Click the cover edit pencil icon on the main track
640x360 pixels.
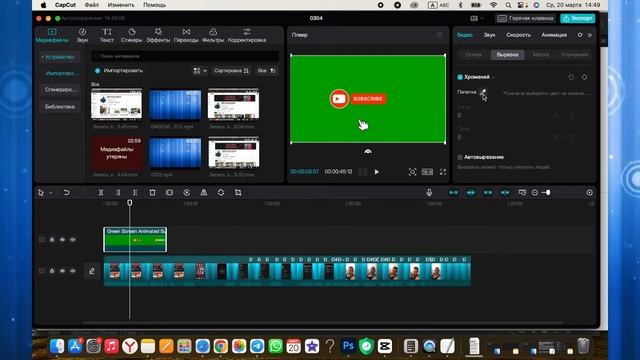[92, 271]
